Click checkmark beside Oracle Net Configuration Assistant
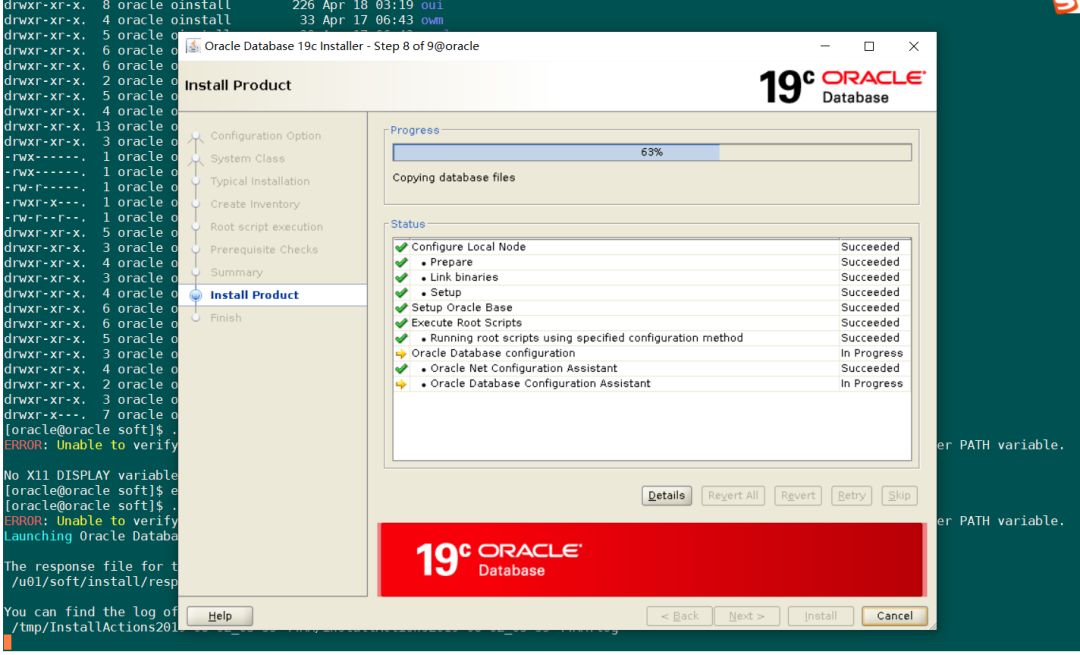The image size is (1080, 655). coord(401,368)
